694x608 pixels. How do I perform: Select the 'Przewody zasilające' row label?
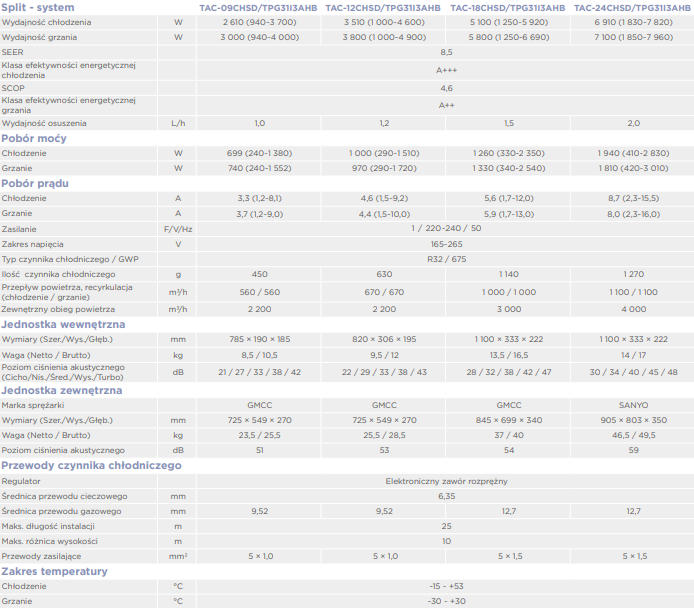tap(41, 557)
